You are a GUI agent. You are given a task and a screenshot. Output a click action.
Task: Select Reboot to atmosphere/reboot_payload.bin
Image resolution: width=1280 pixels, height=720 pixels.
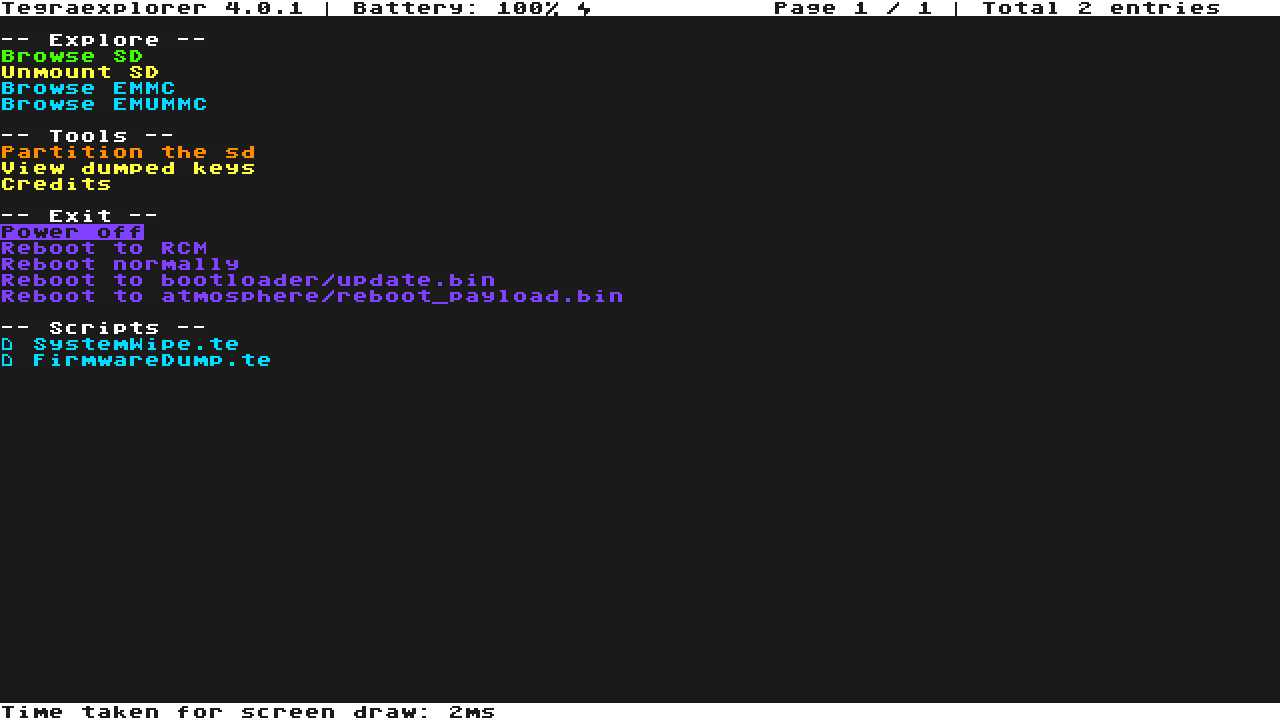312,296
